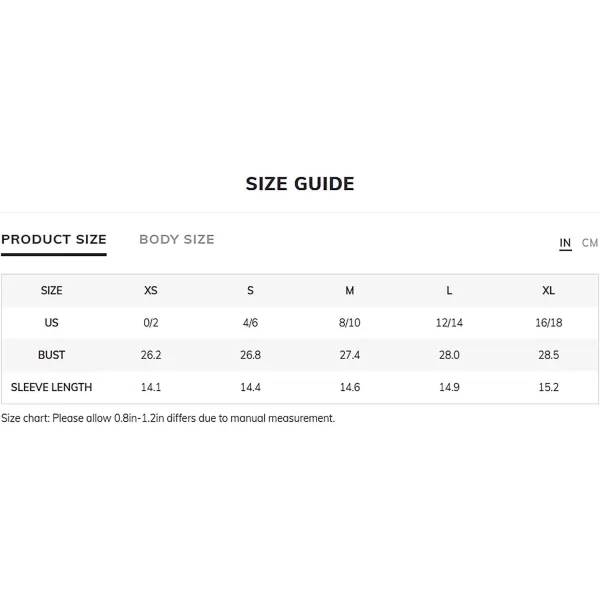600x600 pixels.
Task: Click the size chart measurement note
Action: pyautogui.click(x=168, y=418)
